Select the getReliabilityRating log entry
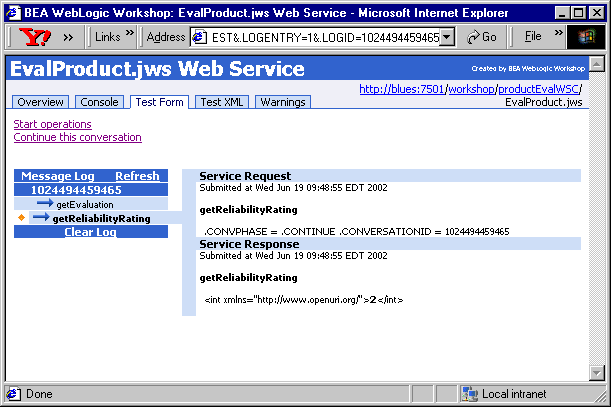Image resolution: width=611 pixels, height=407 pixels. tap(101, 218)
